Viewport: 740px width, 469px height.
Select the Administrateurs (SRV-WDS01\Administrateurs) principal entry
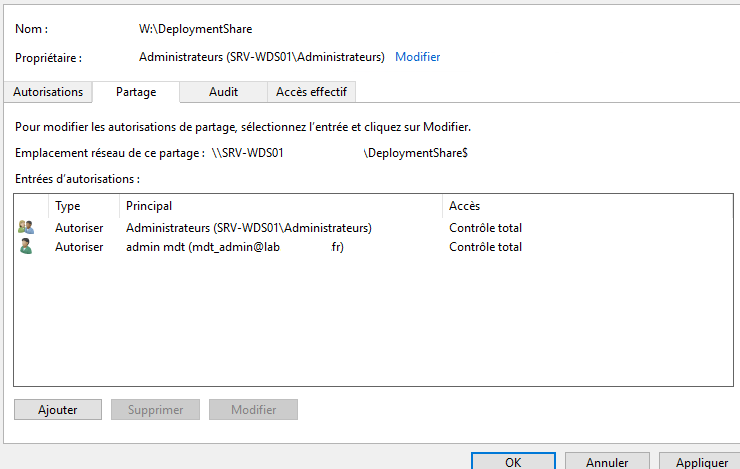248,228
